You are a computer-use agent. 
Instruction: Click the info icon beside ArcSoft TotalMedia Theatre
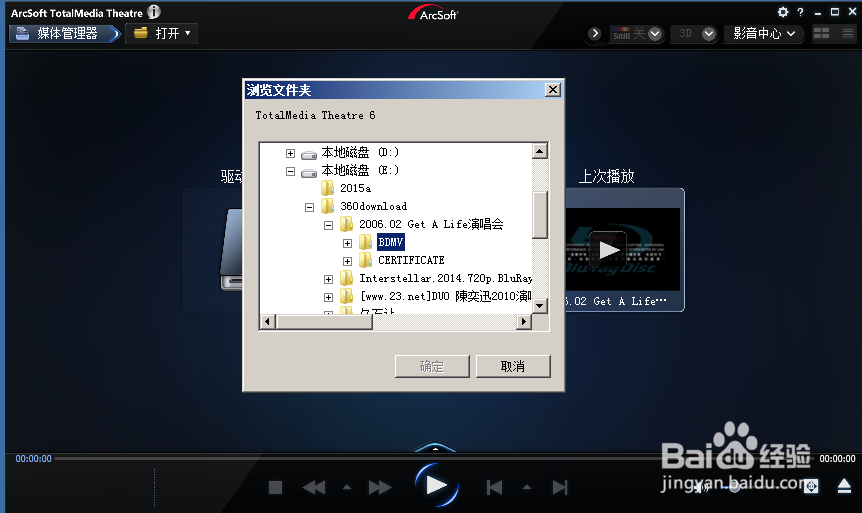click(154, 12)
